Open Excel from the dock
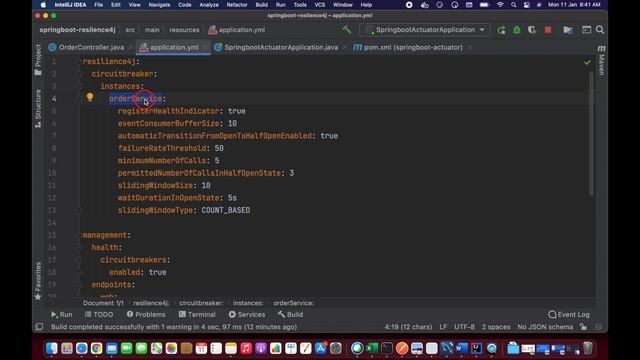 pyautogui.click(x=372, y=348)
